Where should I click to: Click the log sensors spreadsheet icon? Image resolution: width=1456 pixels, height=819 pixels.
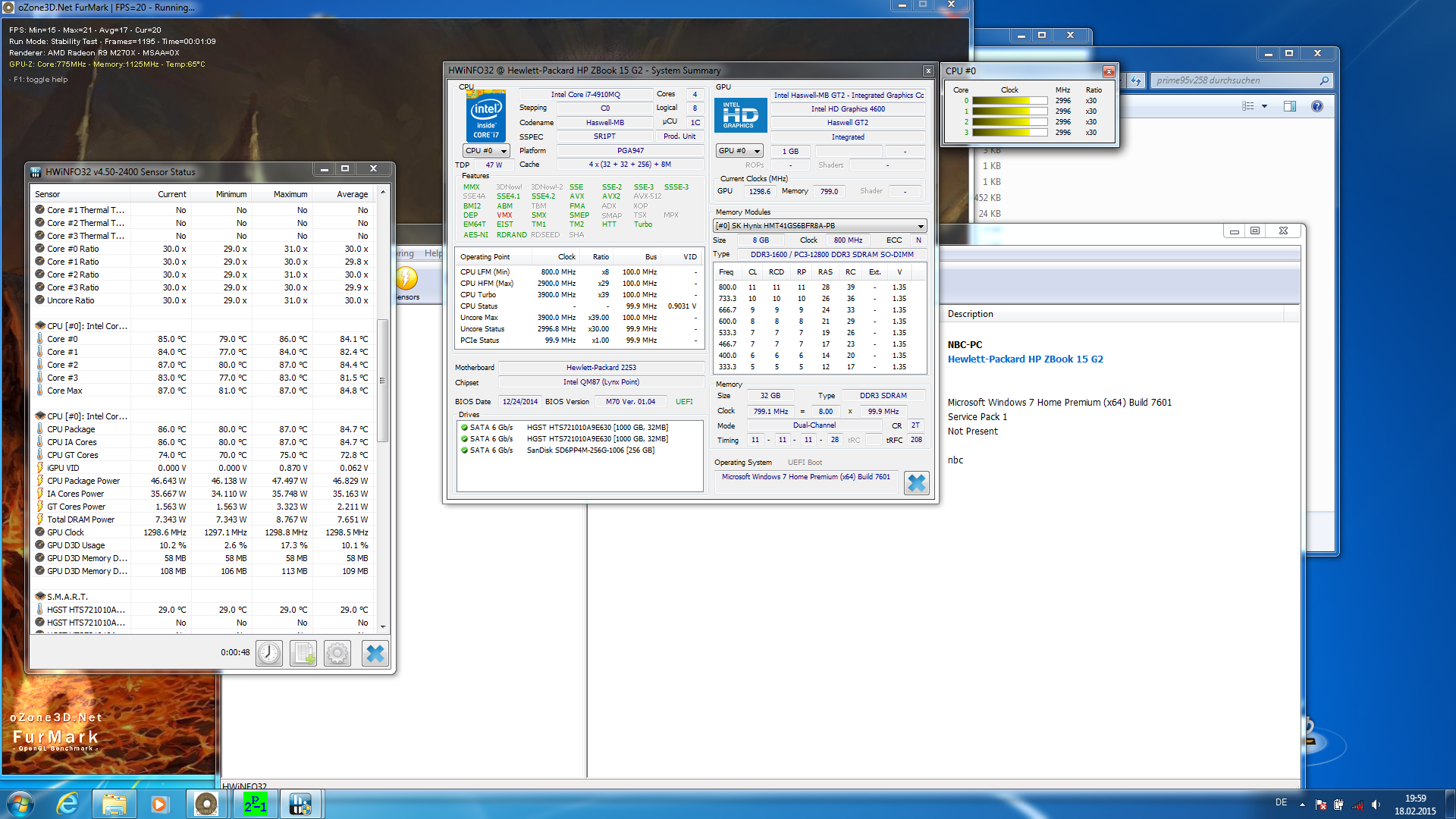(x=303, y=653)
